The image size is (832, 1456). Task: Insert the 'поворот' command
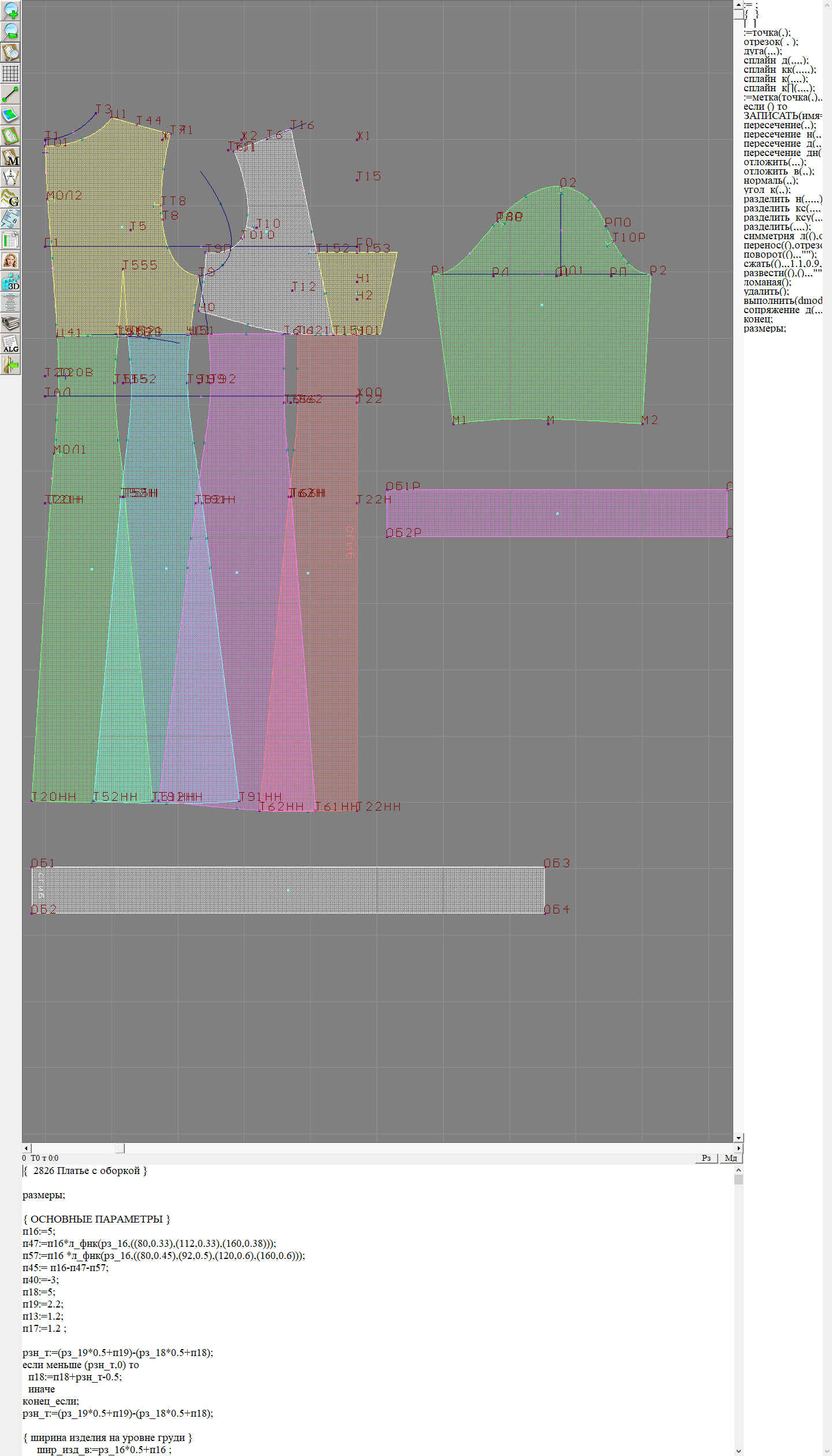(x=780, y=255)
